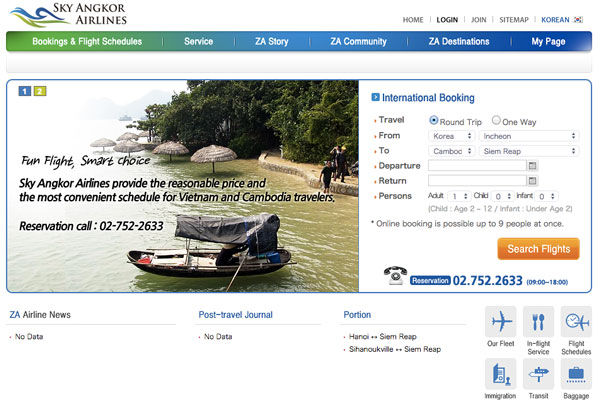Click the International Booking heading
The image size is (600, 400).
pos(428,98)
